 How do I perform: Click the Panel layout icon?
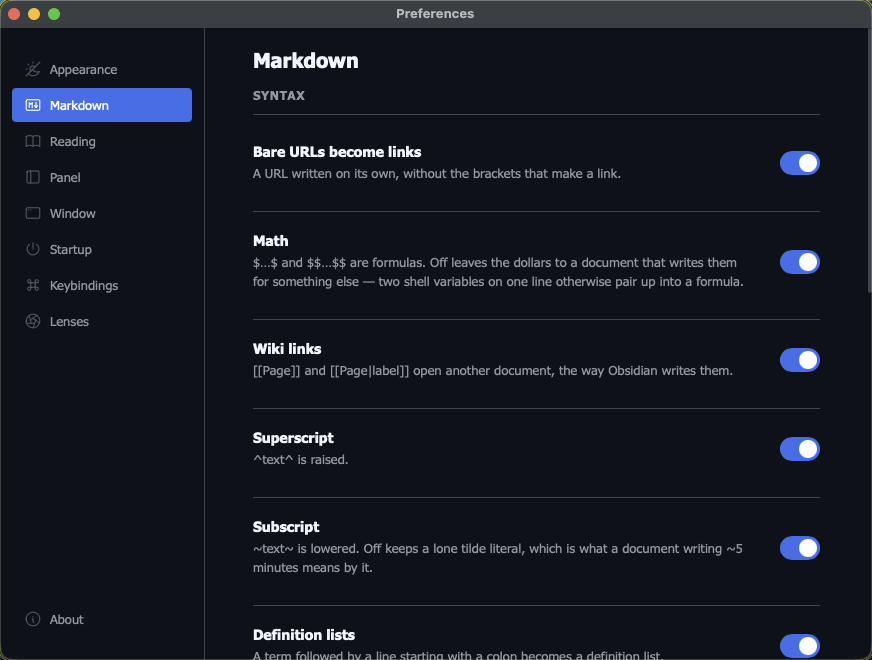point(33,177)
